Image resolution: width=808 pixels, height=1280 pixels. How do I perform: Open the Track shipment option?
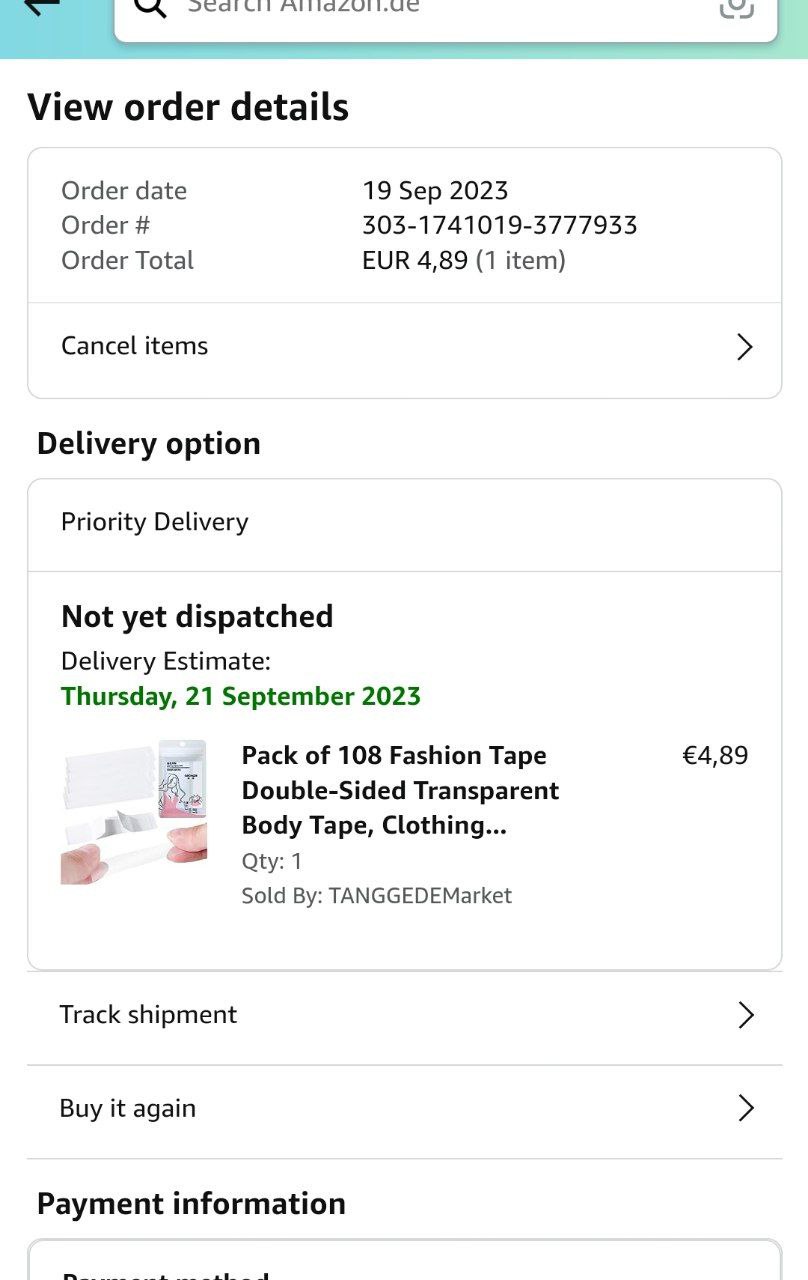point(148,1014)
